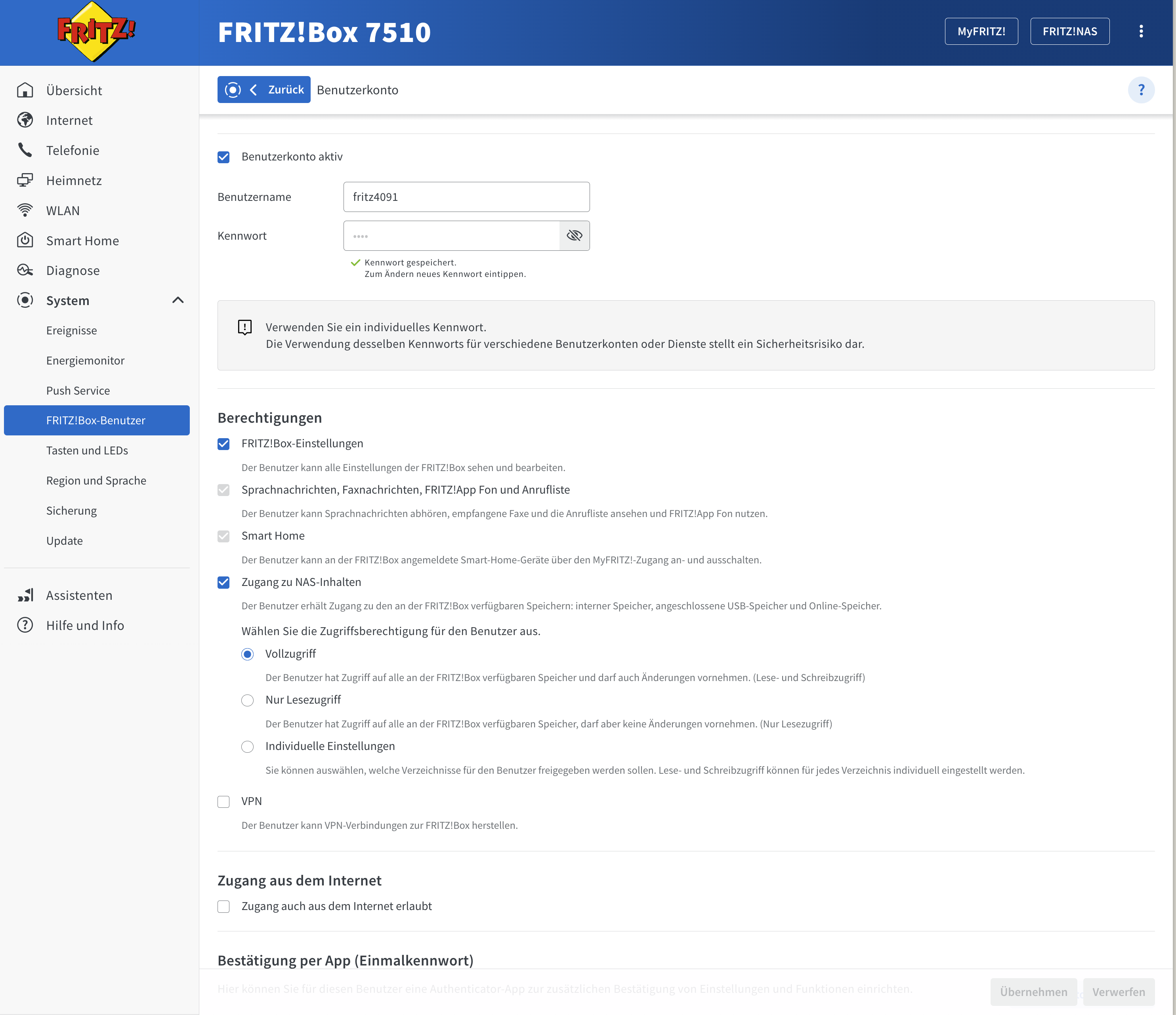Open the Diagnose menu entry

(97, 271)
